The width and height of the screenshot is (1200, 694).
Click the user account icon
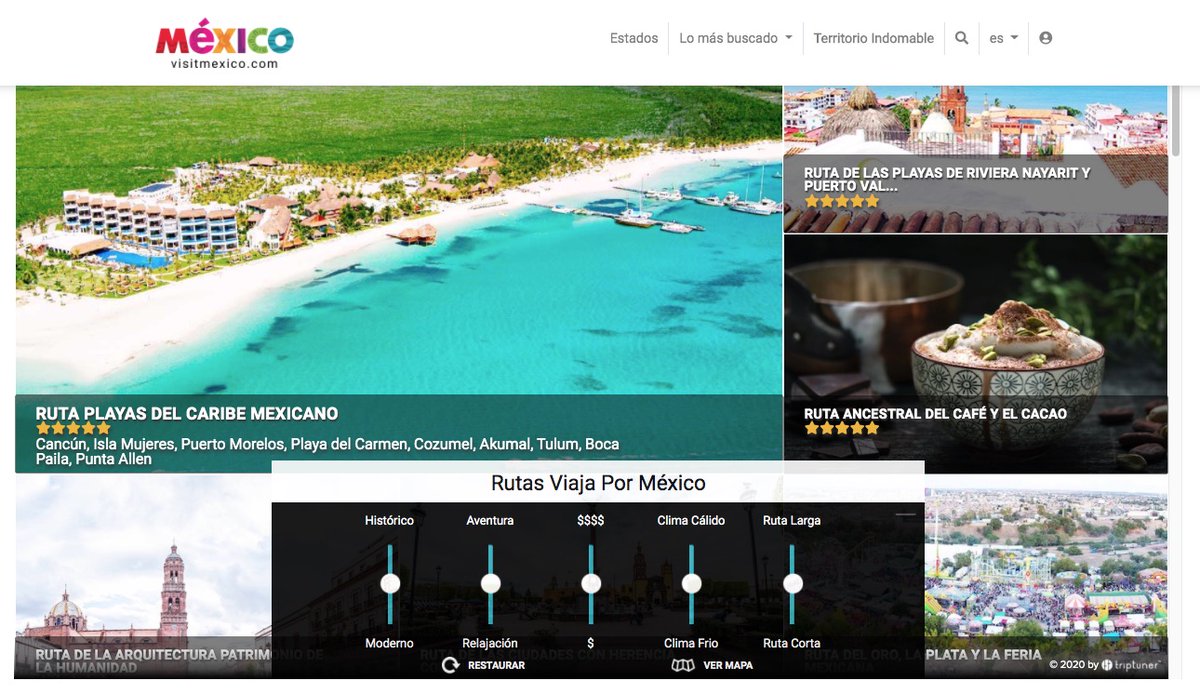point(1045,37)
